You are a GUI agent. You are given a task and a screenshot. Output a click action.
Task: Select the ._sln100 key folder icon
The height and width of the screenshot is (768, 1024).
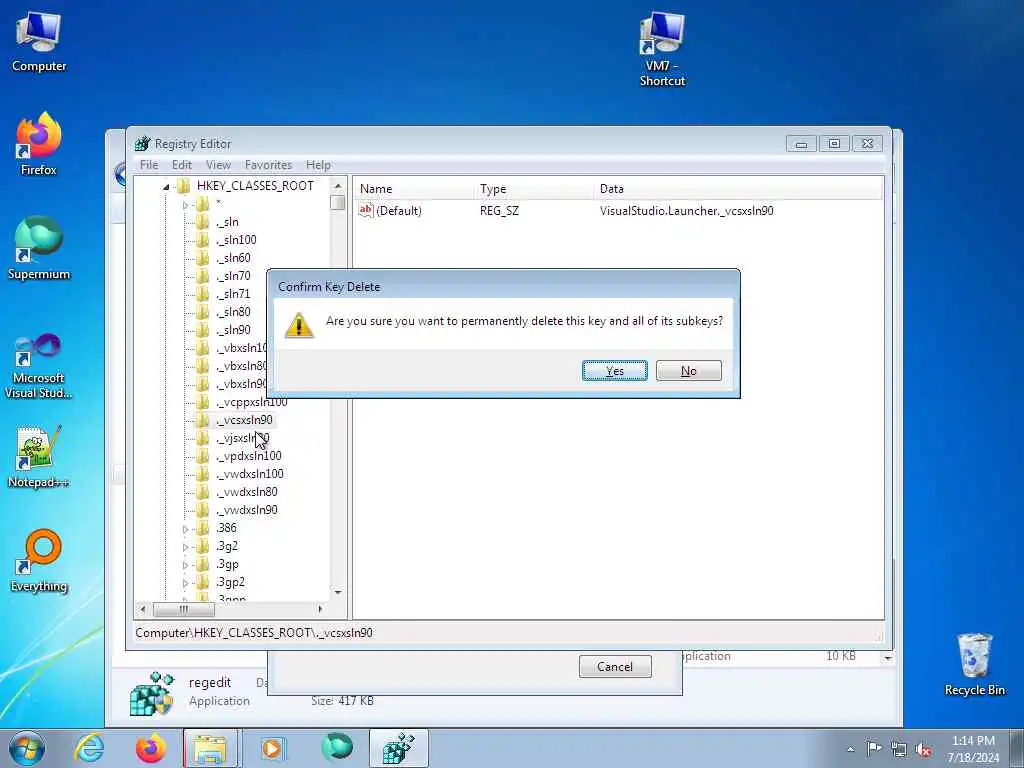203,240
